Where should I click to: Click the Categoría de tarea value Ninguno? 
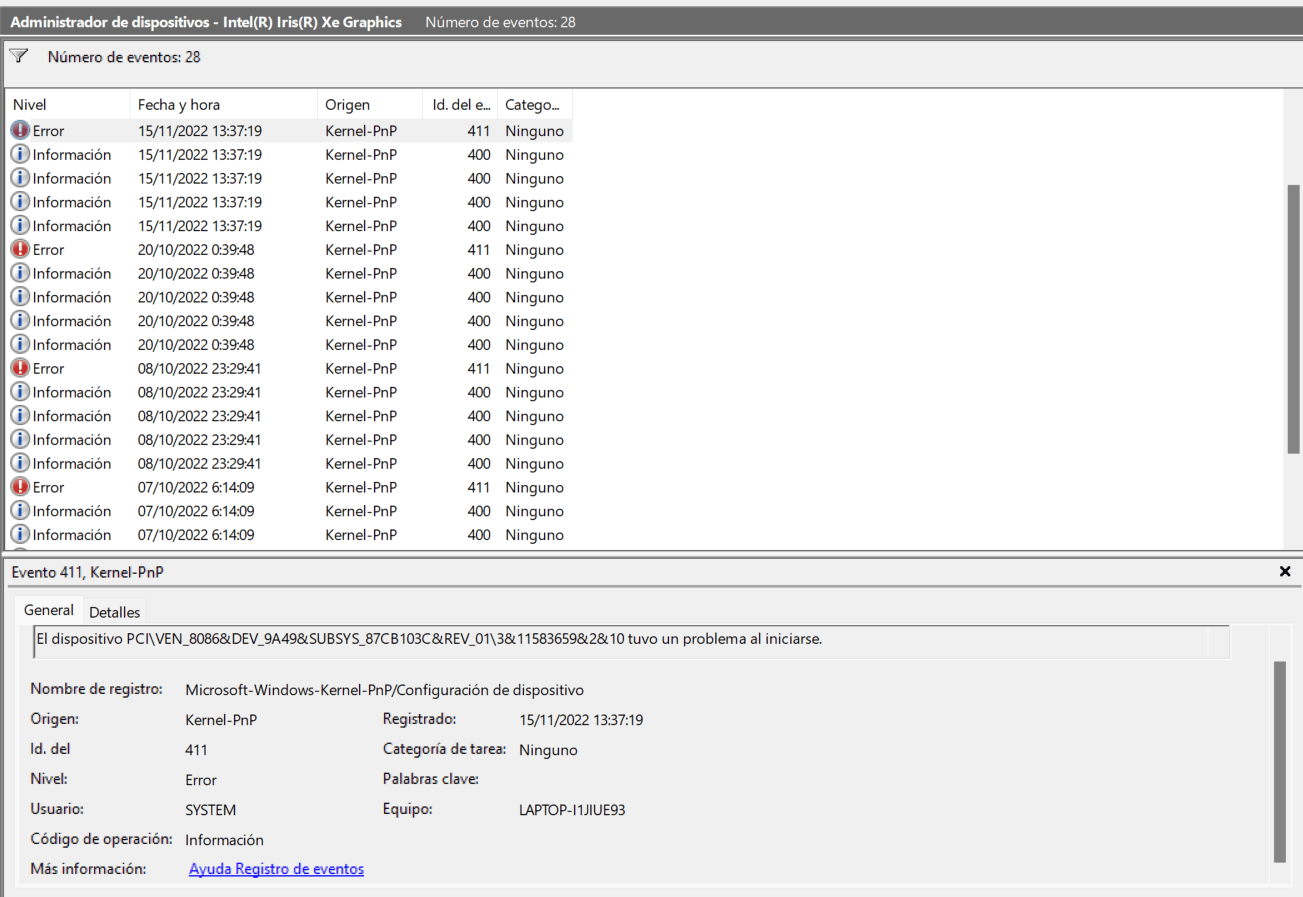(x=549, y=750)
